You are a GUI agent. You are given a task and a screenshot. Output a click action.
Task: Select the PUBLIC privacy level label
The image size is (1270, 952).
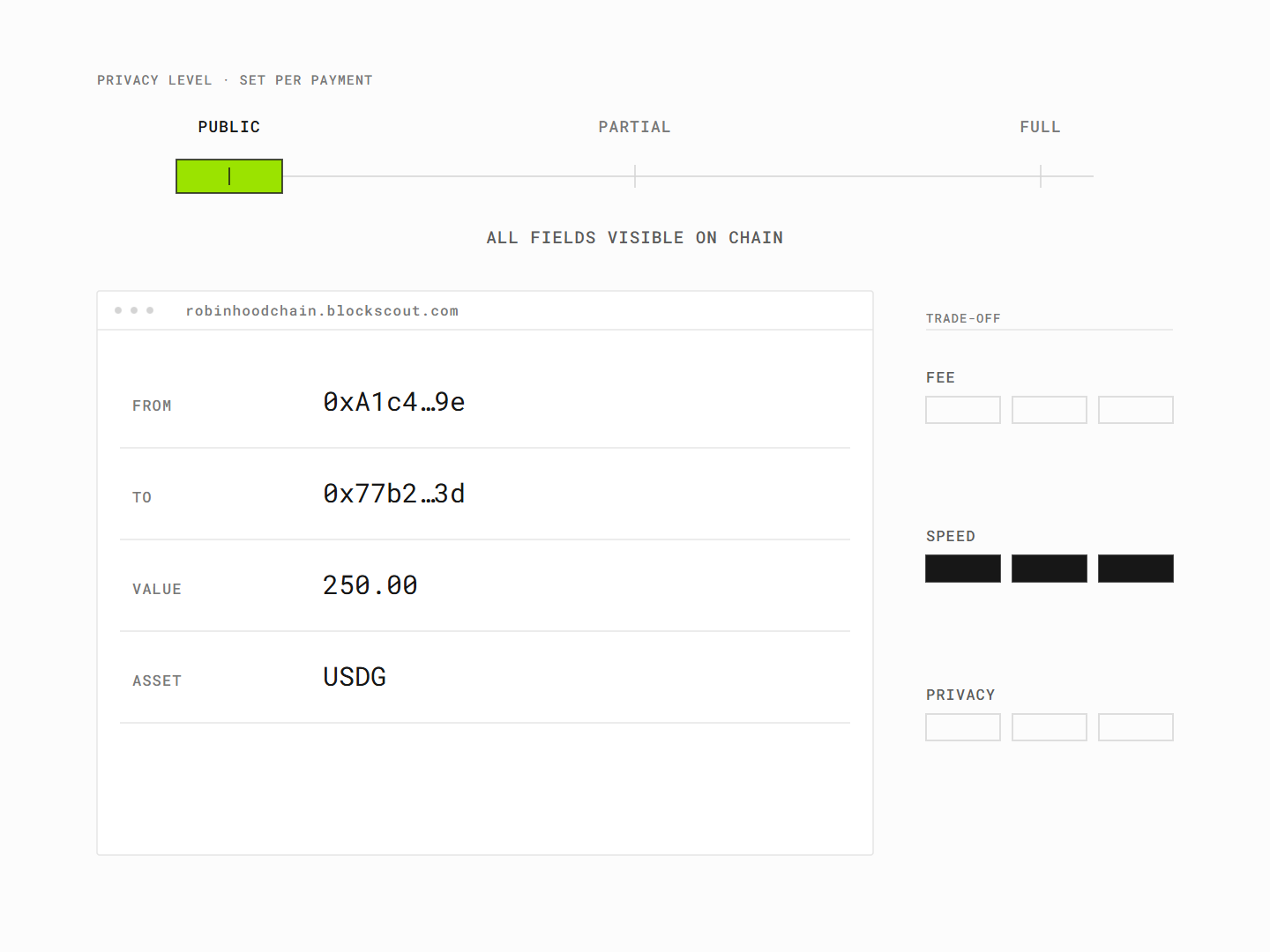click(x=229, y=127)
